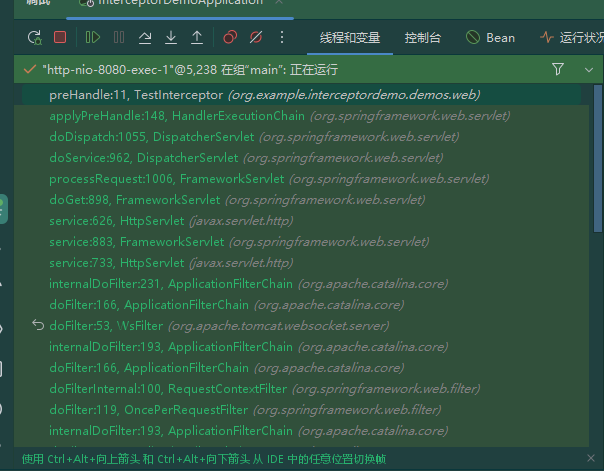Select frame service:733, HttpServlet
The height and width of the screenshot is (471, 604).
pos(301,263)
